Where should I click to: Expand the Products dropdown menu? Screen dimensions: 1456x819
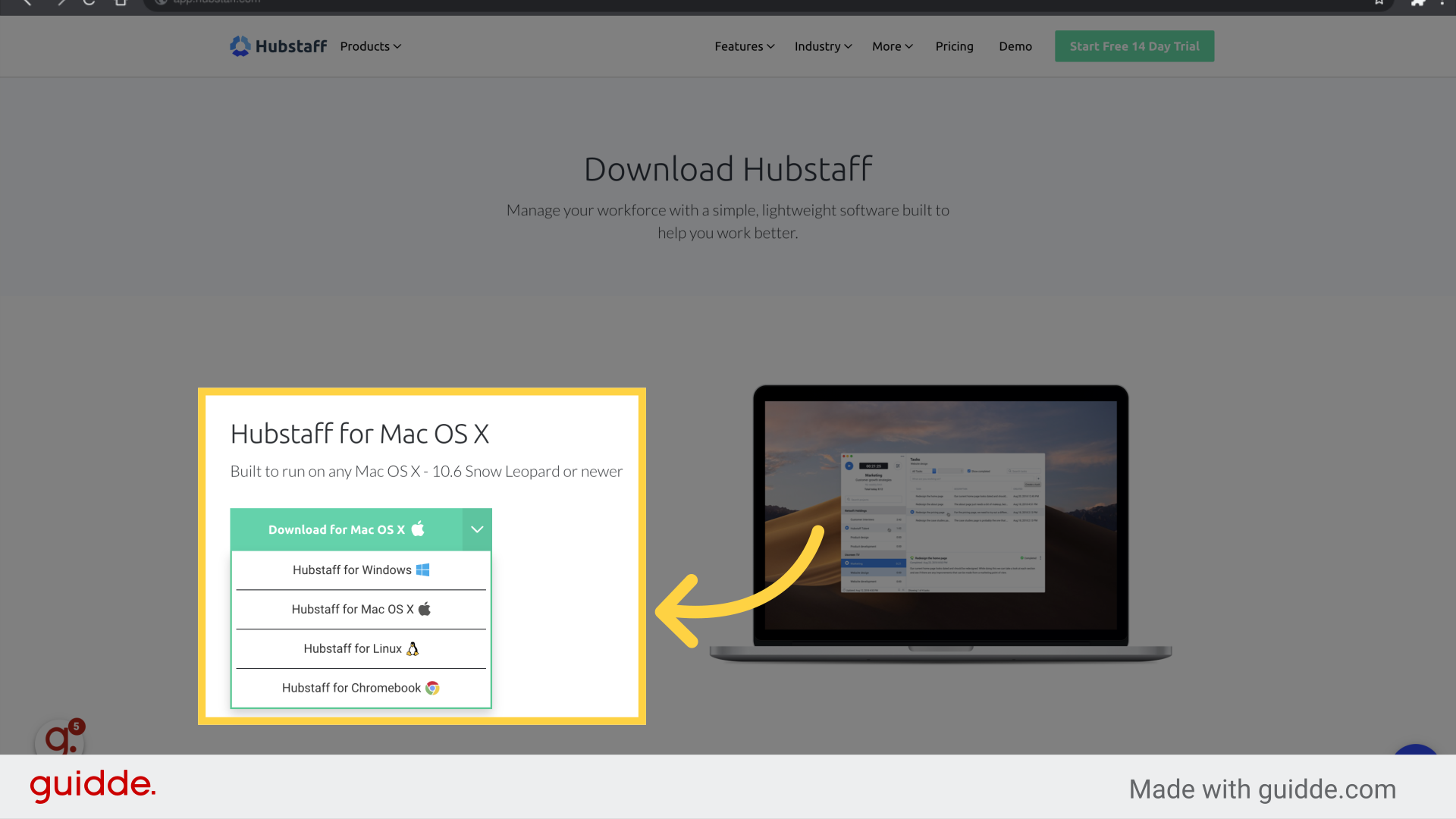(370, 46)
